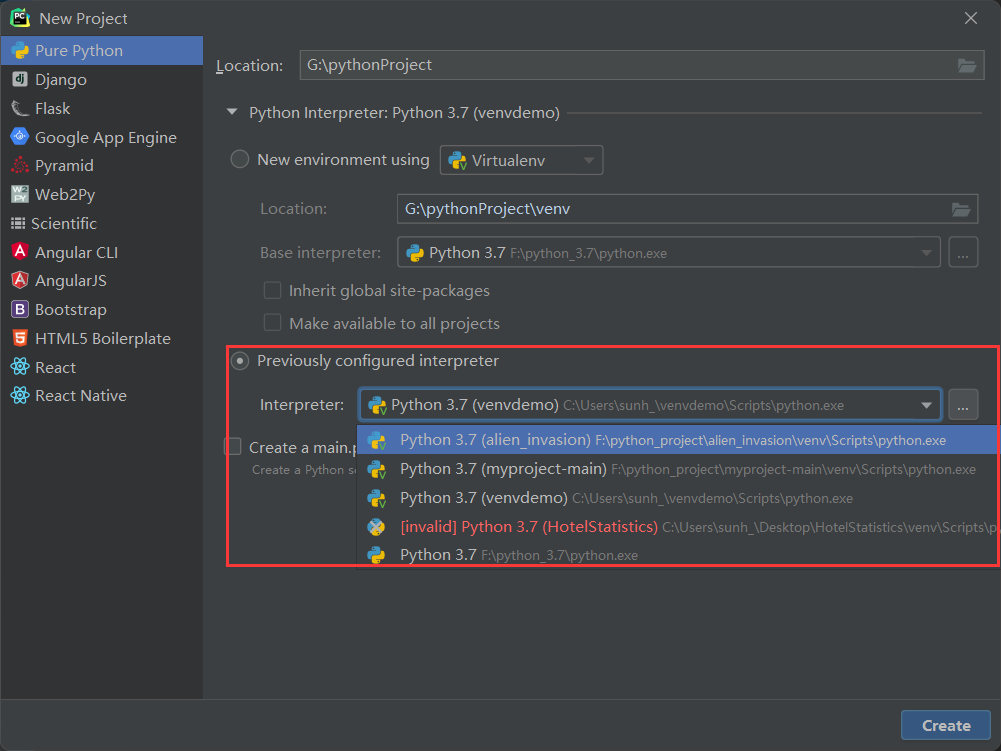Pick Bootstrap project type
1001x751 pixels.
[102, 310]
